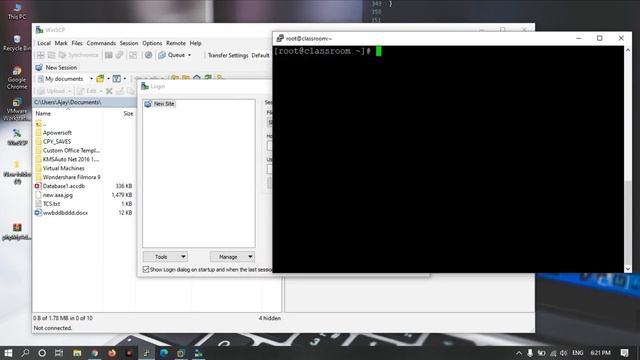The height and width of the screenshot is (360, 640).
Task: Open the Commands menu
Action: click(101, 43)
